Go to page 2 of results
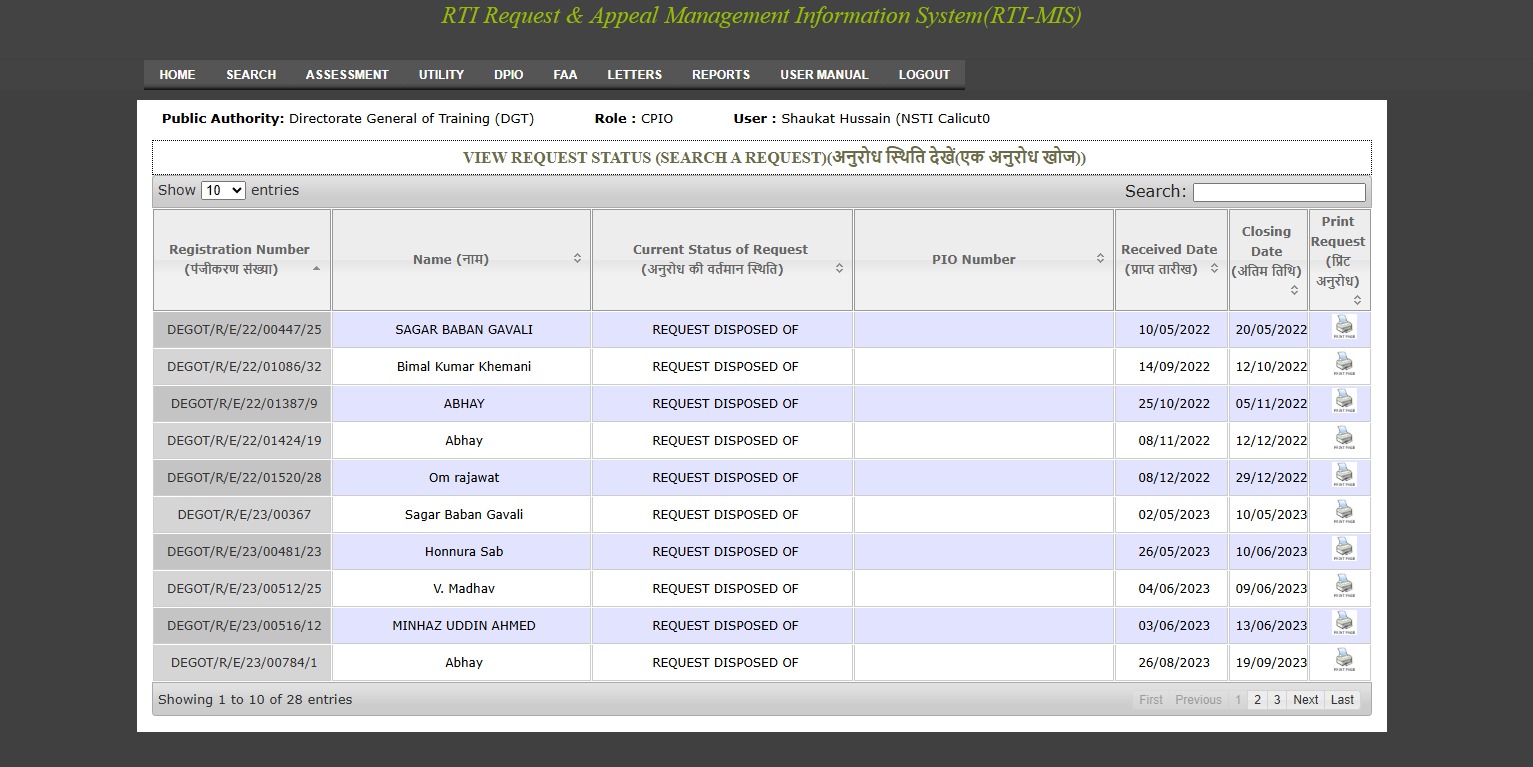Image resolution: width=1533 pixels, height=767 pixels. click(1257, 700)
